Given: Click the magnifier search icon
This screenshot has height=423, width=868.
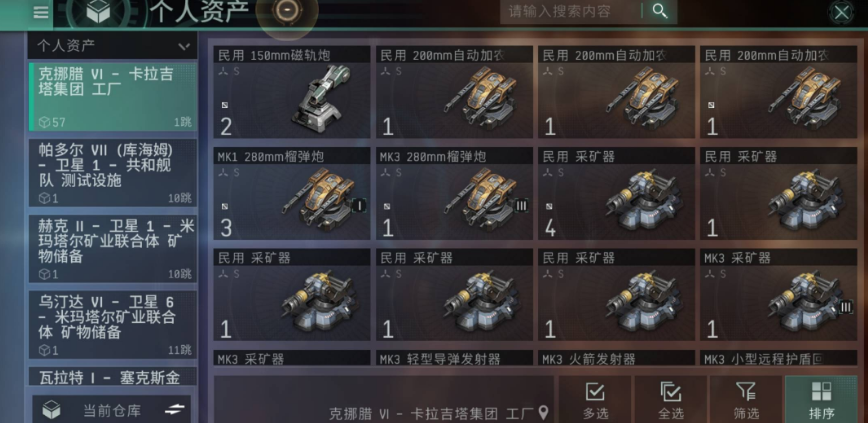Looking at the screenshot, I should (660, 11).
